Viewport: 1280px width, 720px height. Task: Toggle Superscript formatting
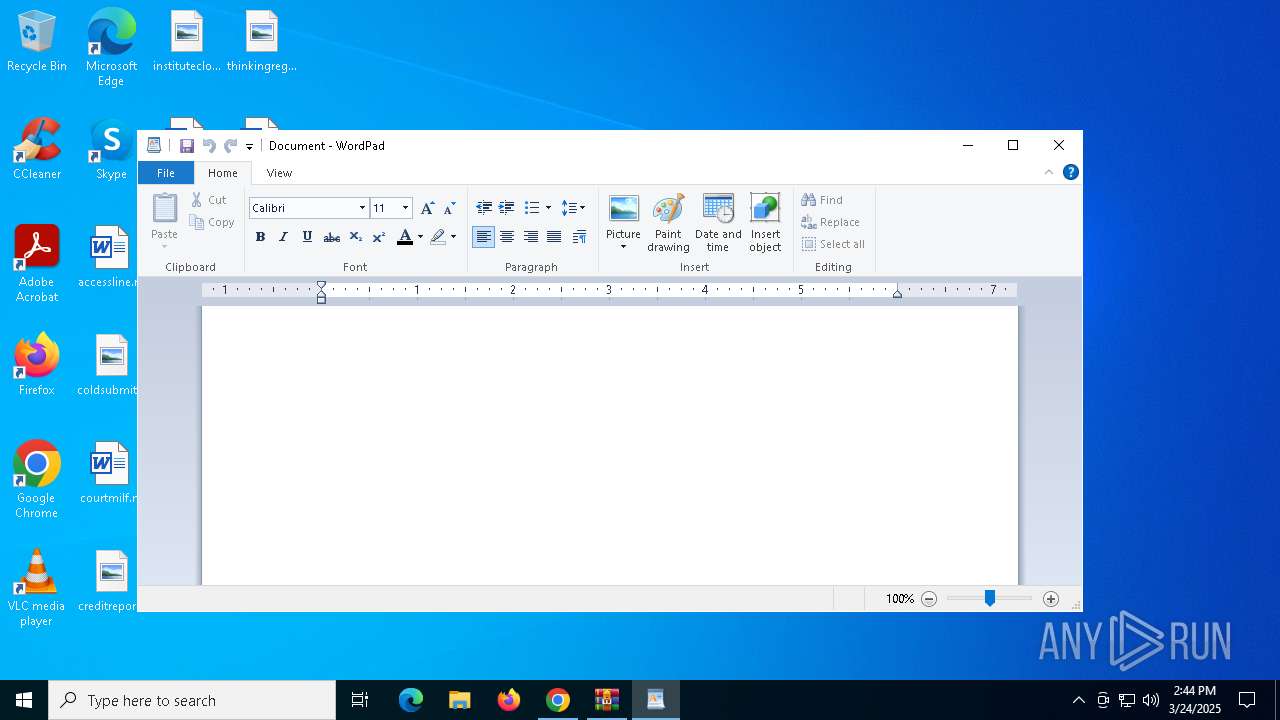pos(379,237)
